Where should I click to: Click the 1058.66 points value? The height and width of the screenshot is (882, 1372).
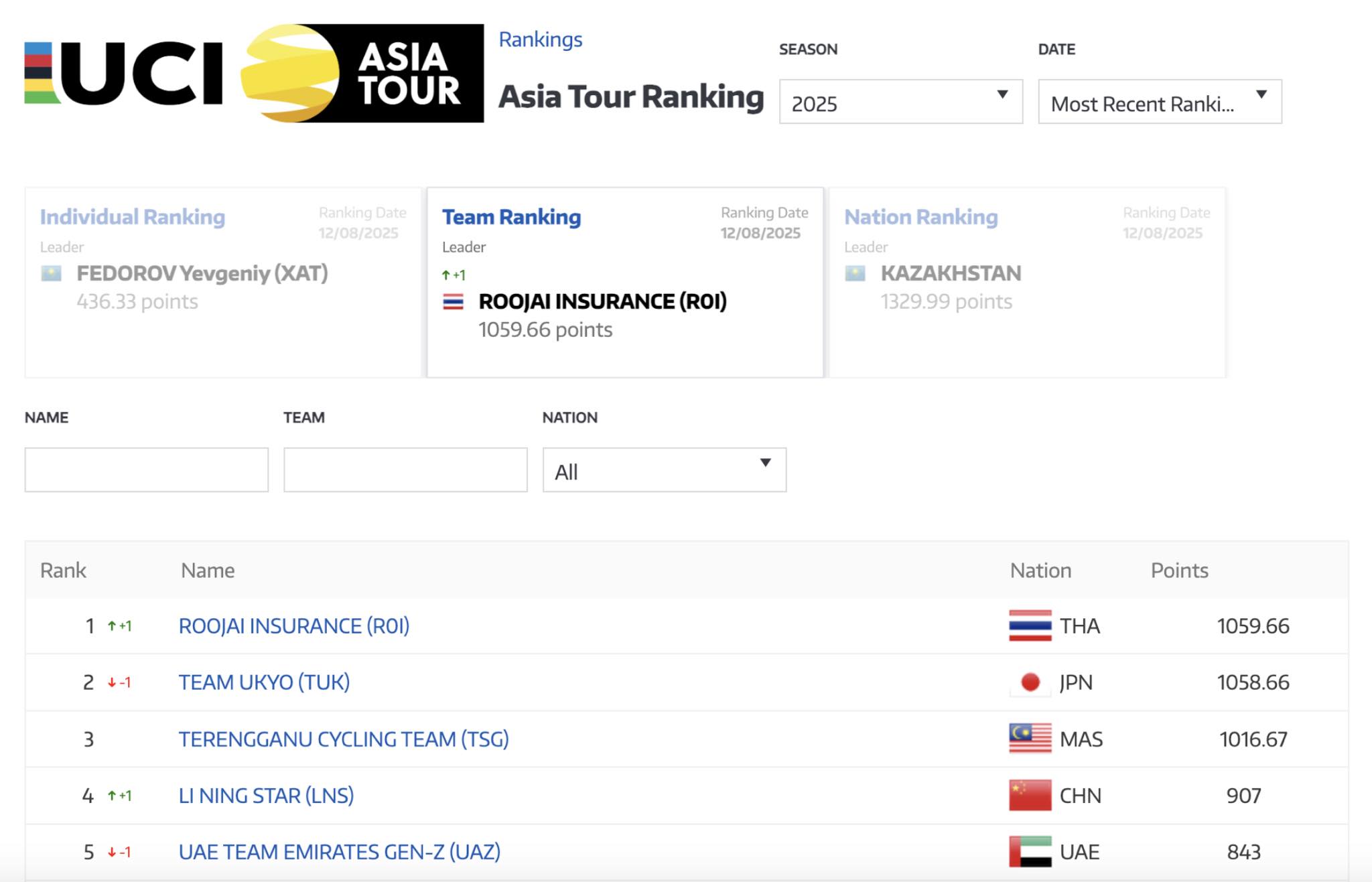tap(1253, 682)
